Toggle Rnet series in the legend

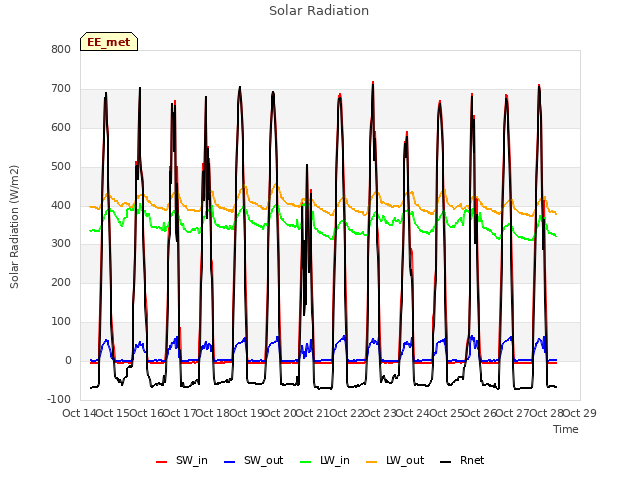462,460
